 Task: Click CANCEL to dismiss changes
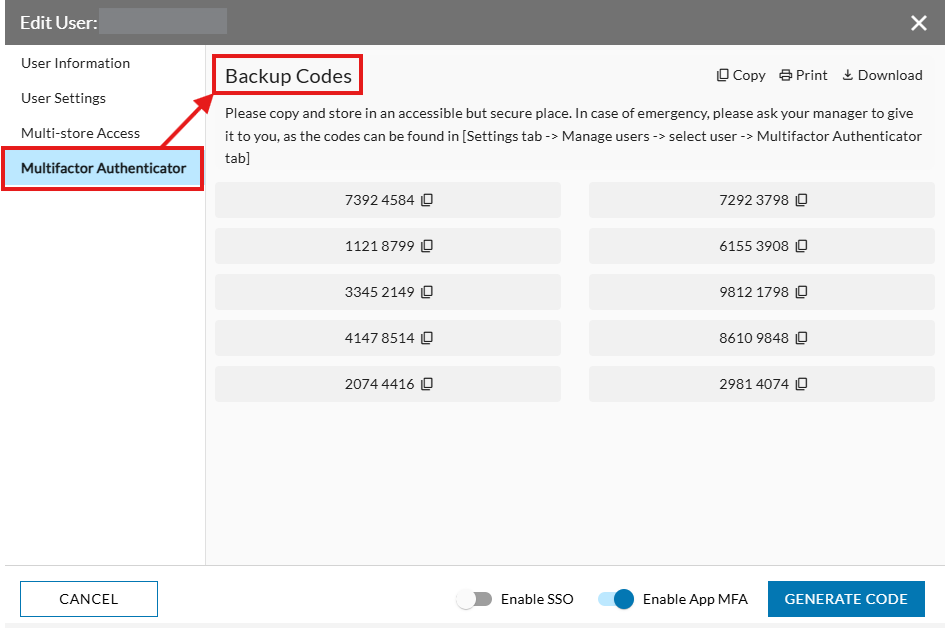point(88,599)
